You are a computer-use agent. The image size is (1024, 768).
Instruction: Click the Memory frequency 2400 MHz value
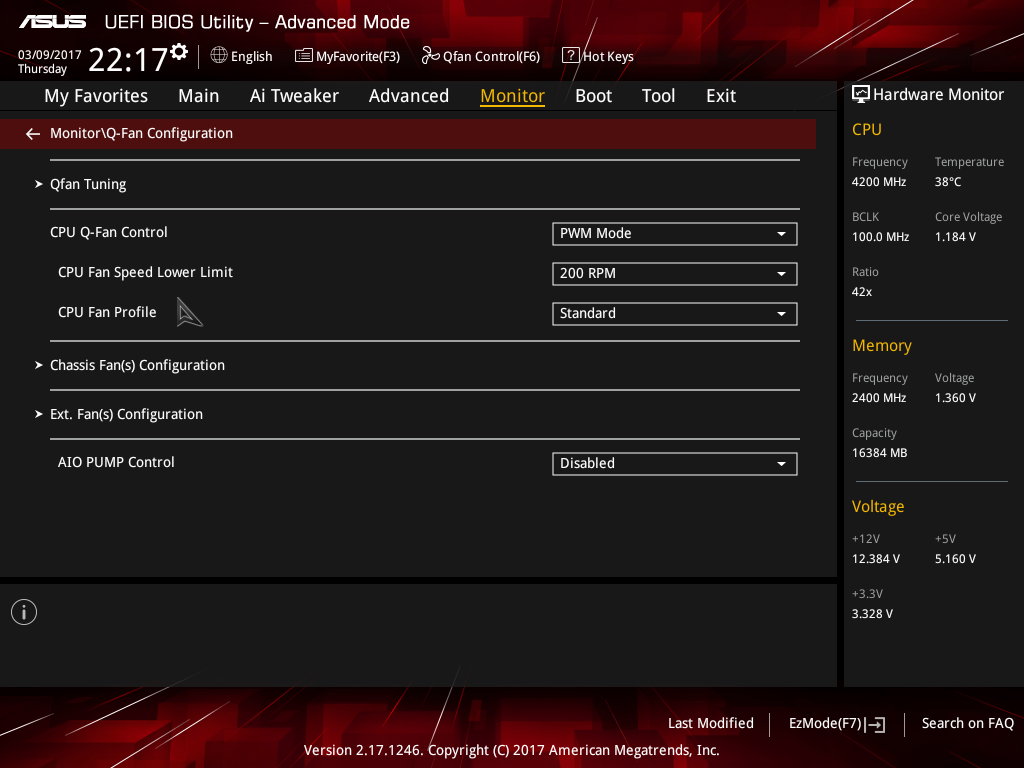tap(878, 398)
